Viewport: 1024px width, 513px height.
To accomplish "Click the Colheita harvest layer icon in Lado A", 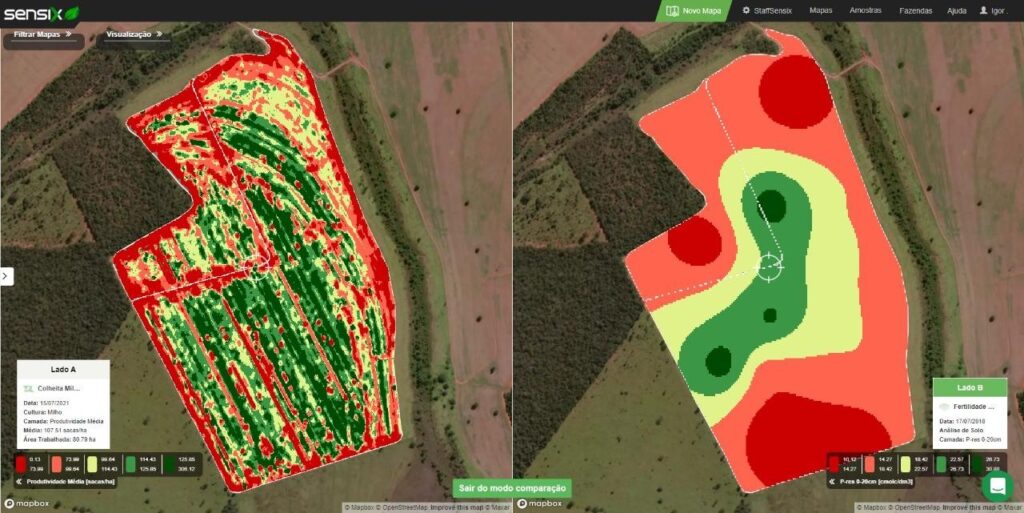I will 28,387.
